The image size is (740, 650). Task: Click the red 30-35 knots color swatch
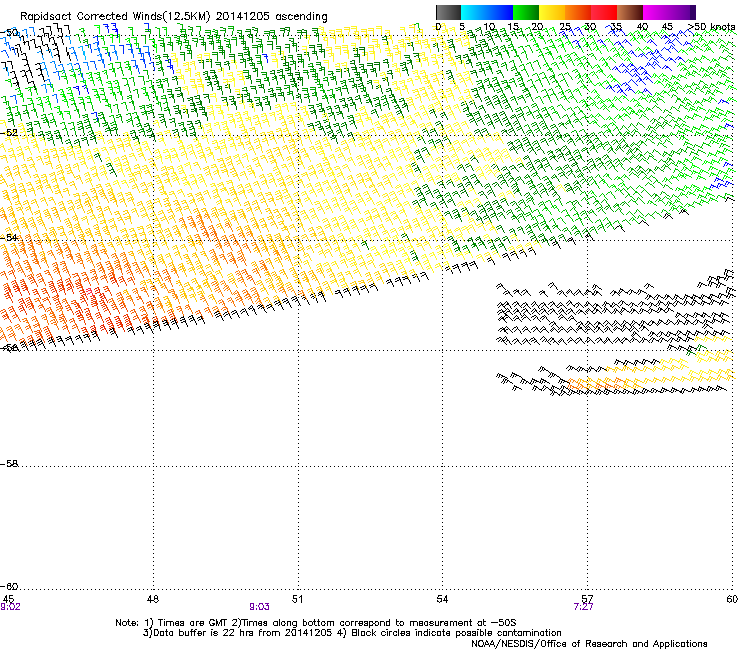click(604, 12)
